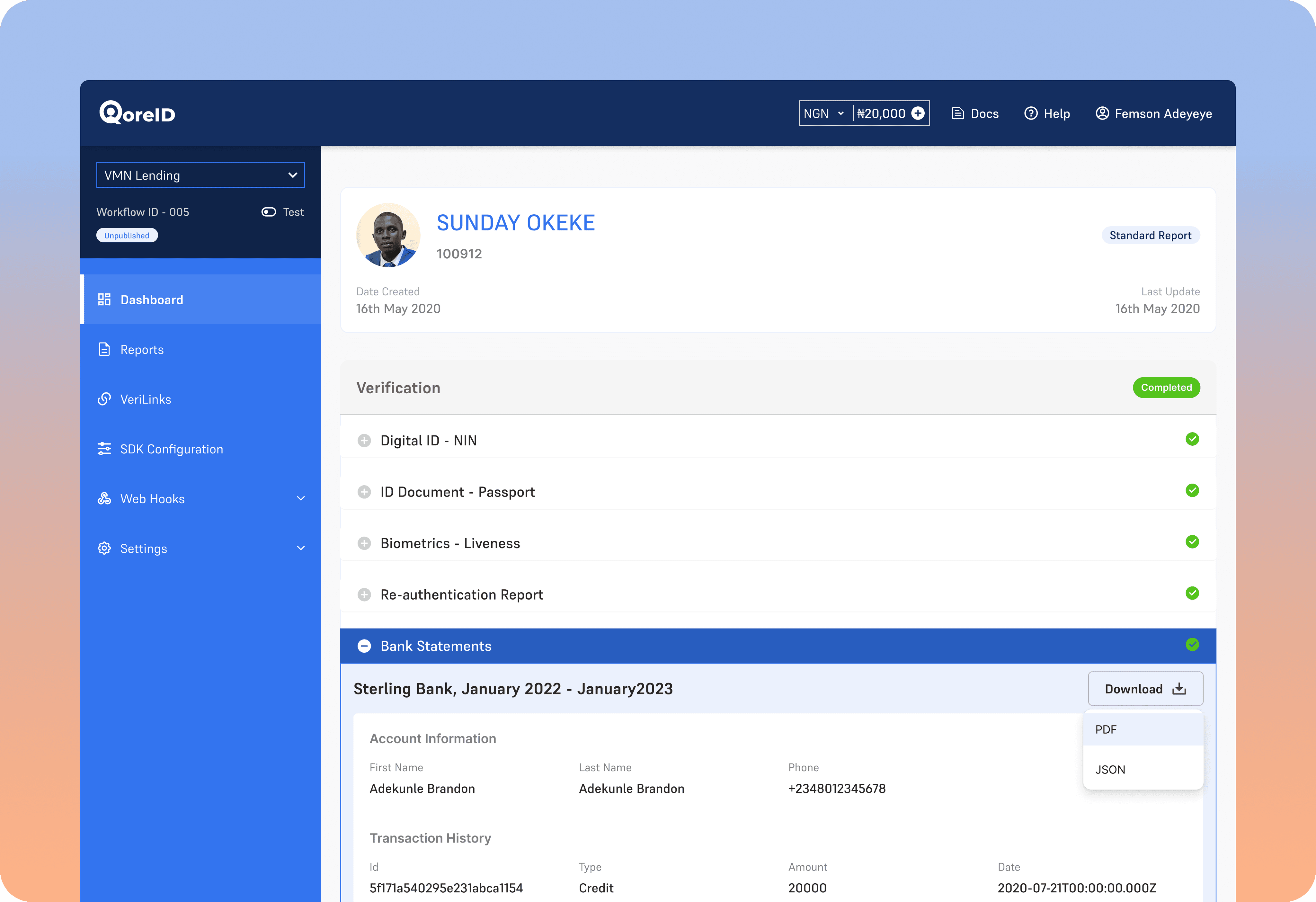Expand the Web Hooks submenu
The image size is (1316, 902).
[301, 499]
